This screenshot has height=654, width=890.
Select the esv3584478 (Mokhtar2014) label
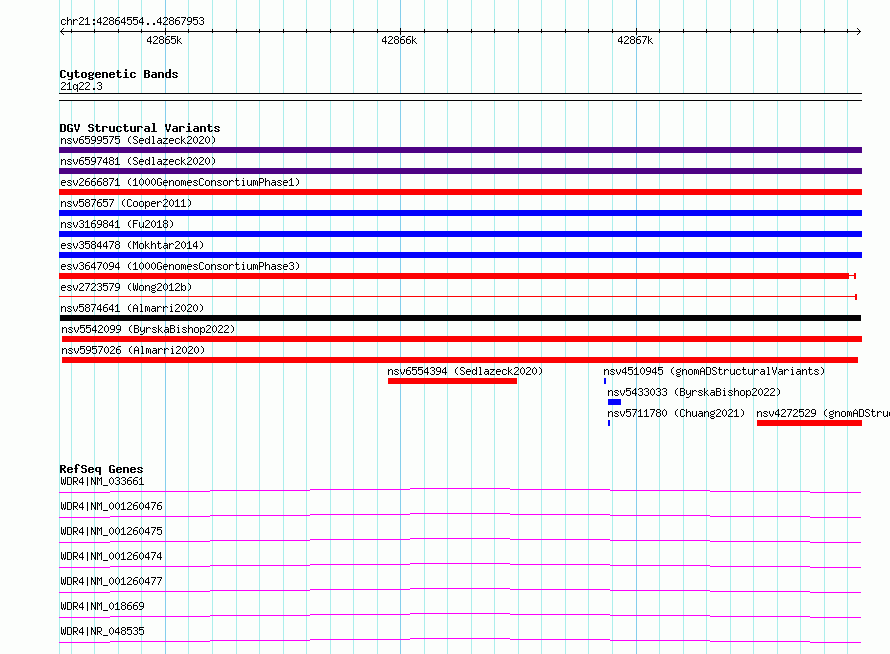pos(132,245)
